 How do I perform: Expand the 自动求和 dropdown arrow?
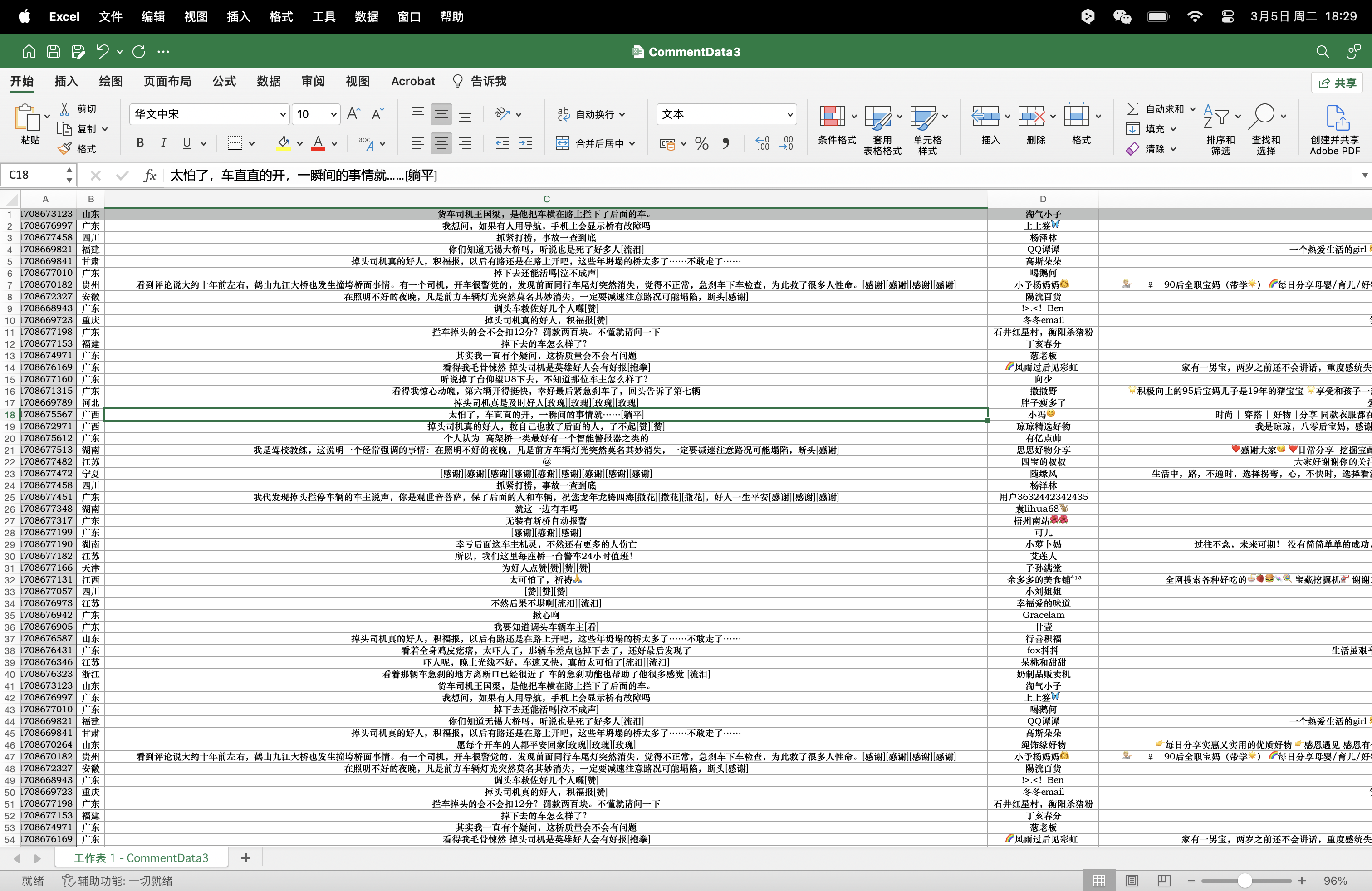coord(1193,109)
